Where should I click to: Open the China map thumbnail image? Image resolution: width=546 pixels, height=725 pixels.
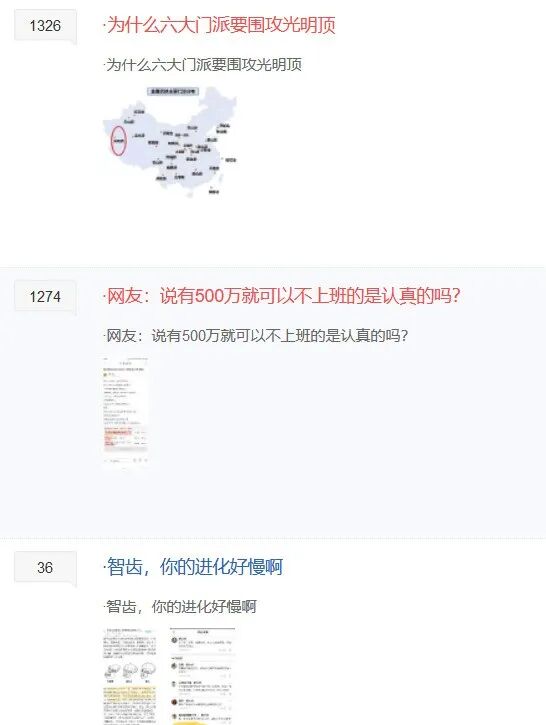click(x=170, y=141)
